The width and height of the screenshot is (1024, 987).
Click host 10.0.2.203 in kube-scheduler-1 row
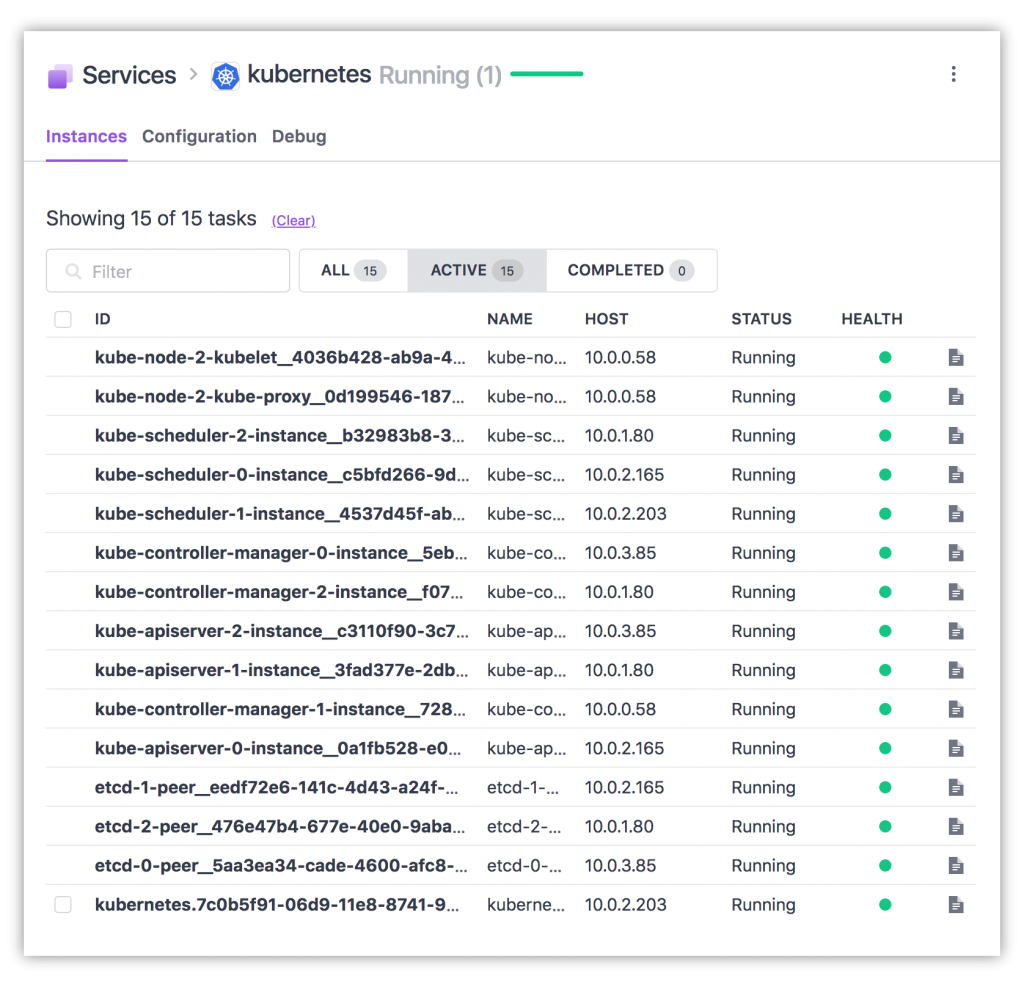coord(626,514)
